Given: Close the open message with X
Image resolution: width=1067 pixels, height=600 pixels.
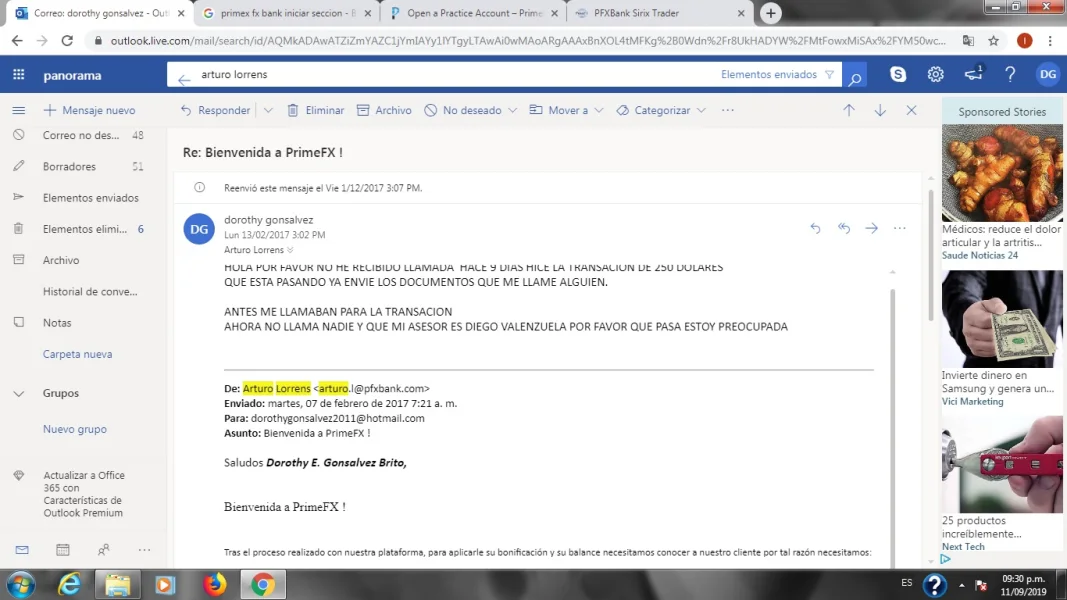Looking at the screenshot, I should pyautogui.click(x=911, y=110).
